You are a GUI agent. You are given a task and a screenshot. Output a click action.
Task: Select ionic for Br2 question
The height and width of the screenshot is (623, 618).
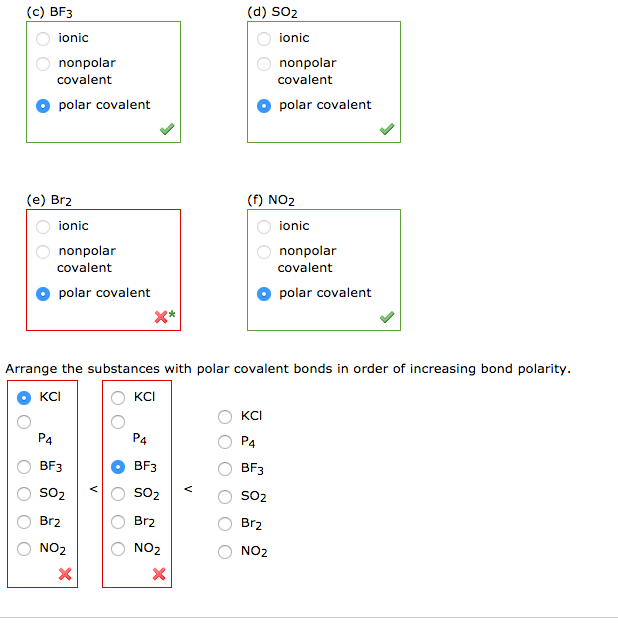click(x=43, y=227)
